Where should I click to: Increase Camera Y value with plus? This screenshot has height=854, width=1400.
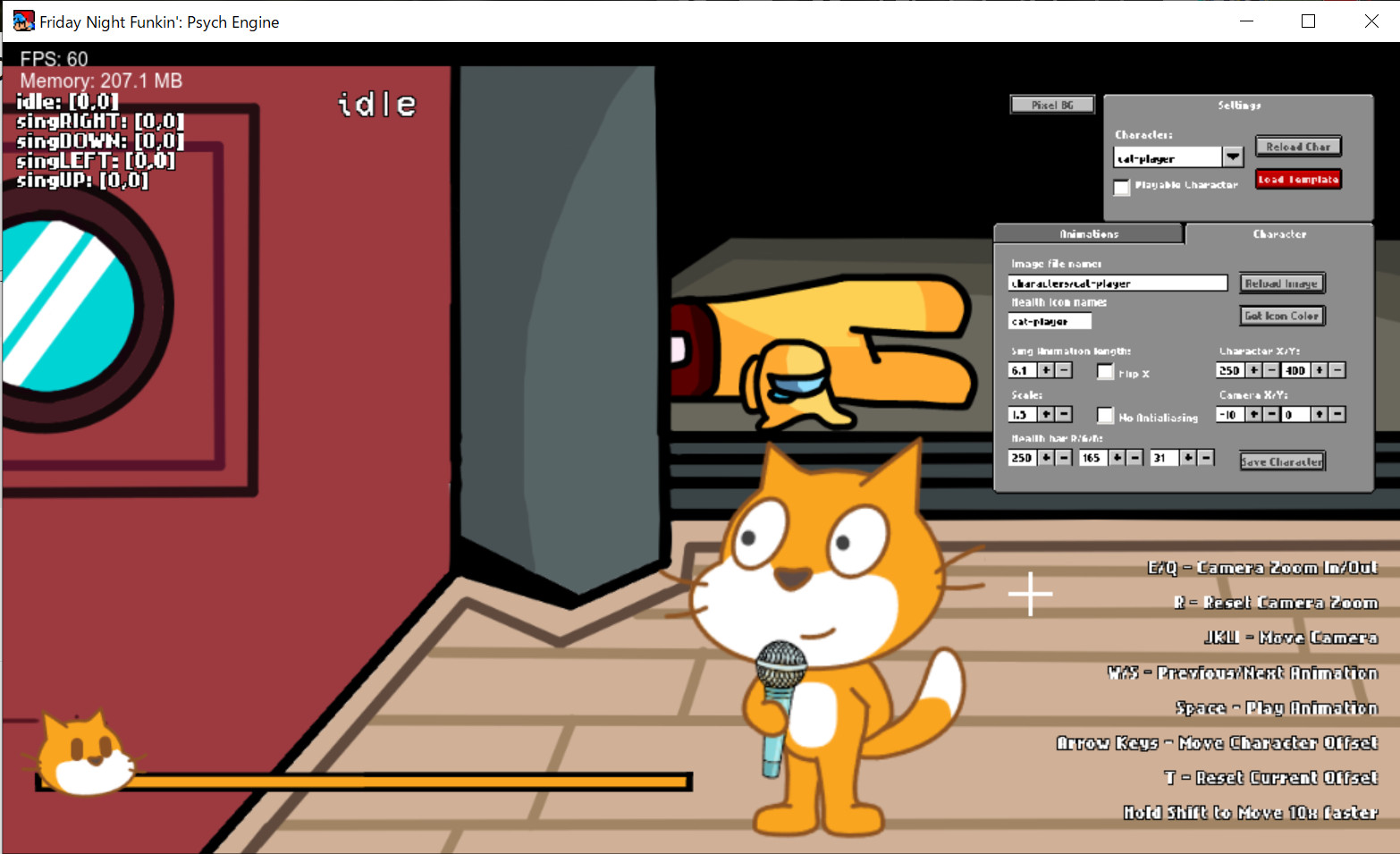[x=1320, y=414]
